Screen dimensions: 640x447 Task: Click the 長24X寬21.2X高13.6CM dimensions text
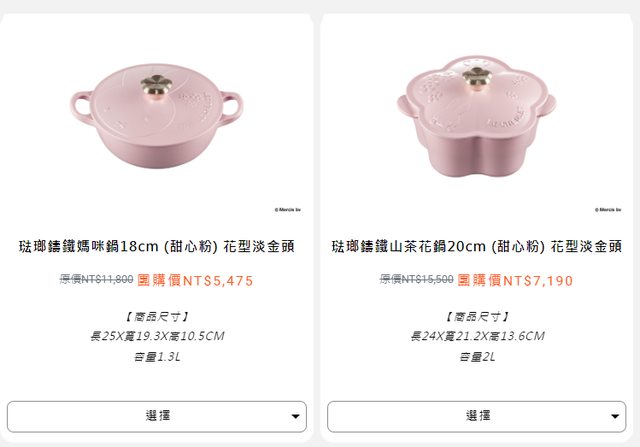pyautogui.click(x=477, y=336)
